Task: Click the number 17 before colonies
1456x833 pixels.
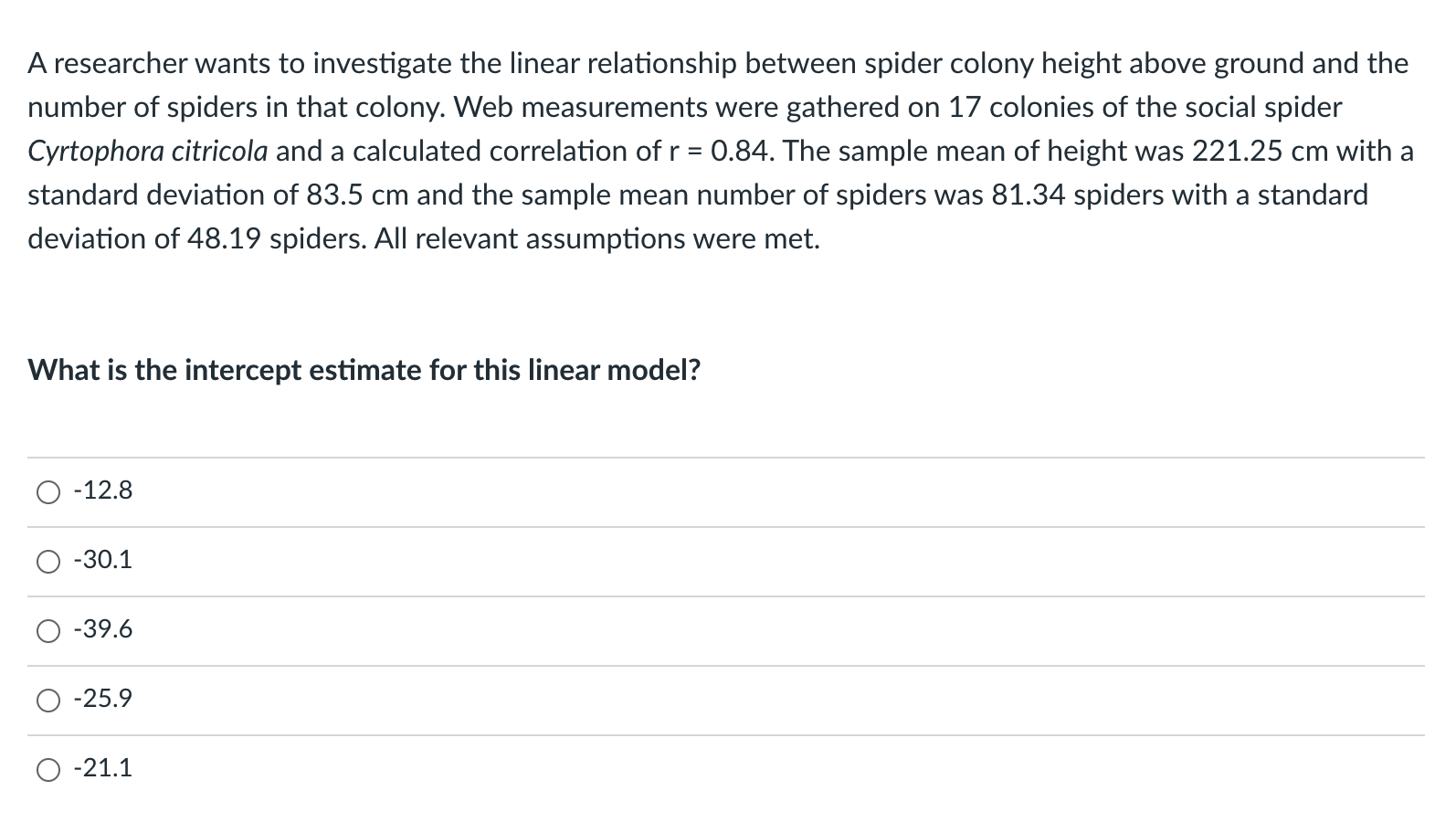Action: pyautogui.click(x=965, y=107)
